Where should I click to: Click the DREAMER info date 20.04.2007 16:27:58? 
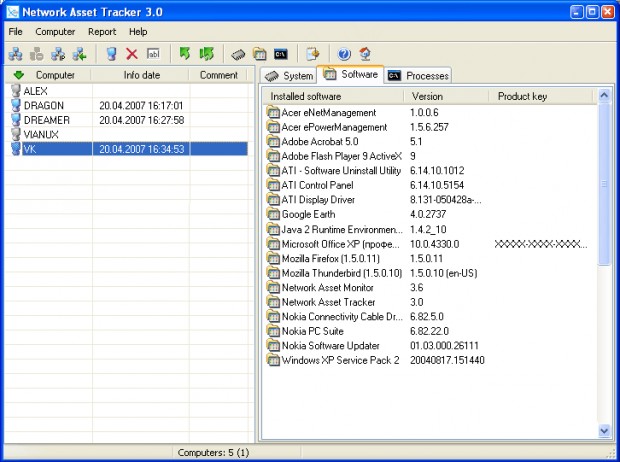click(142, 120)
